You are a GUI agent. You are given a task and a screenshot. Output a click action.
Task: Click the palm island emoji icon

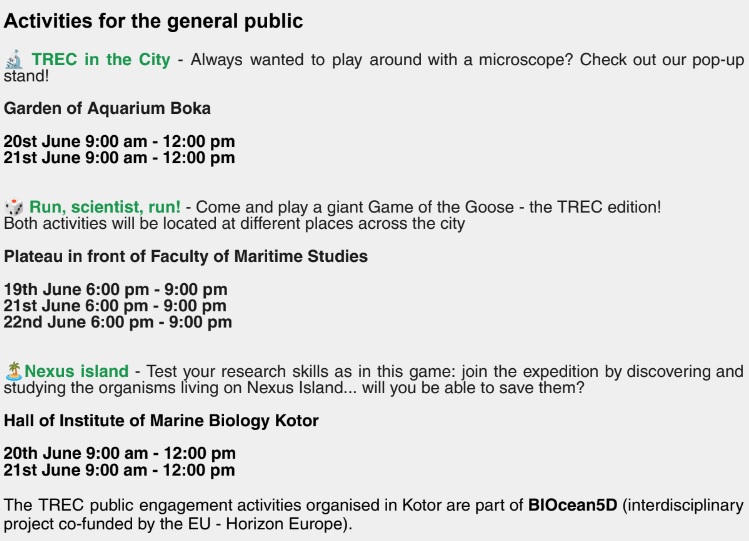14,371
